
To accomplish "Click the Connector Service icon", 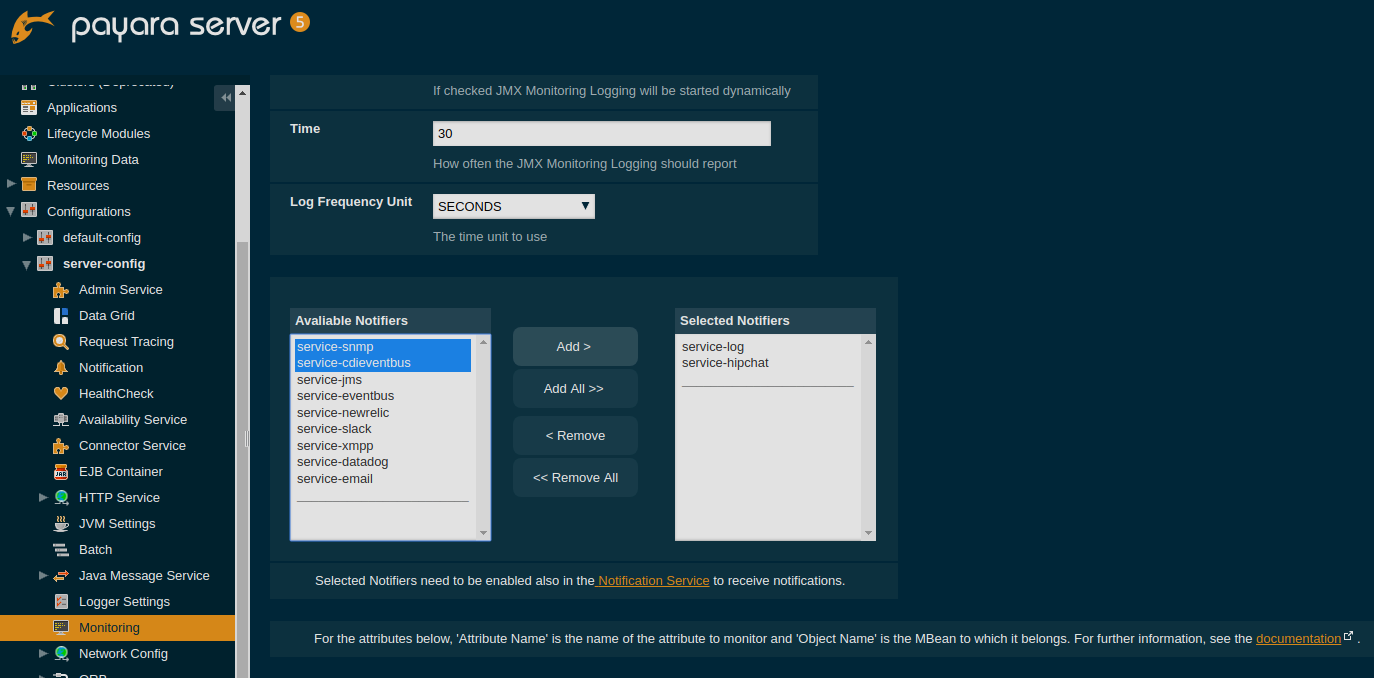I will click(x=61, y=446).
